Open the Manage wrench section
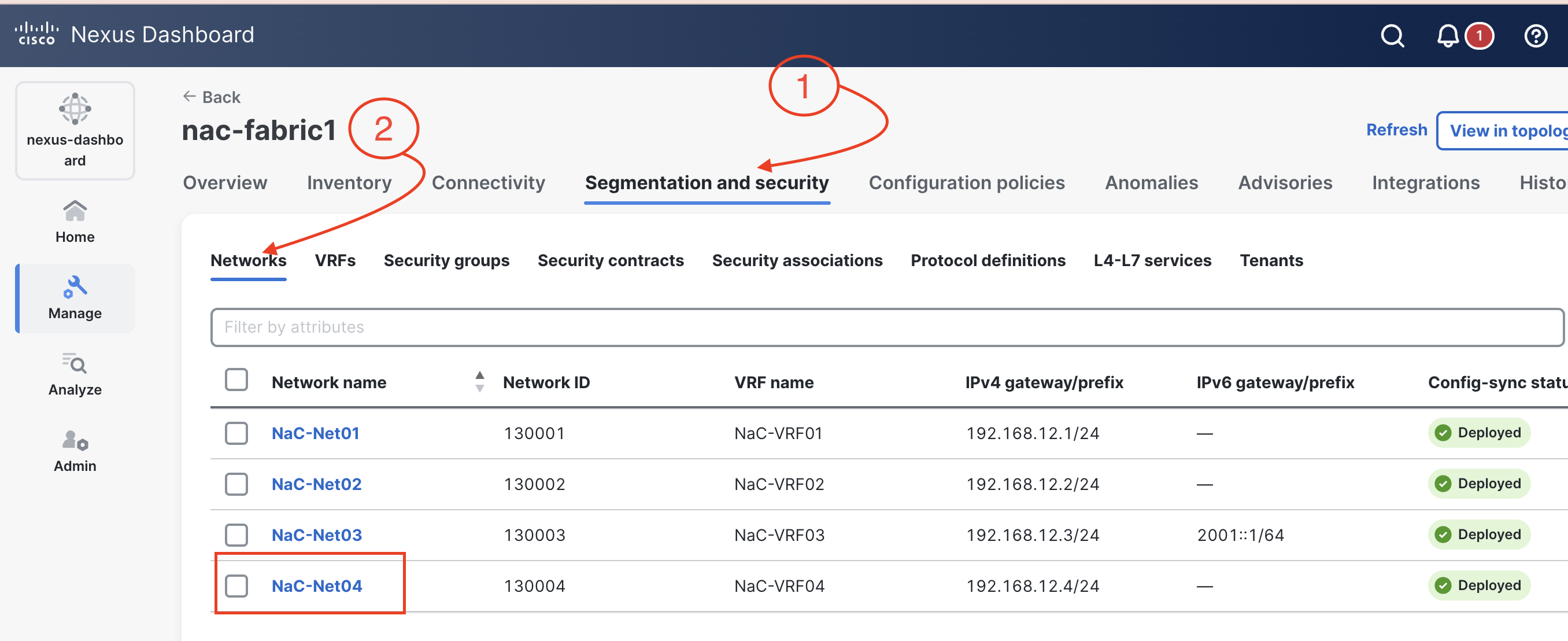The width and height of the screenshot is (1568, 641). [x=75, y=298]
